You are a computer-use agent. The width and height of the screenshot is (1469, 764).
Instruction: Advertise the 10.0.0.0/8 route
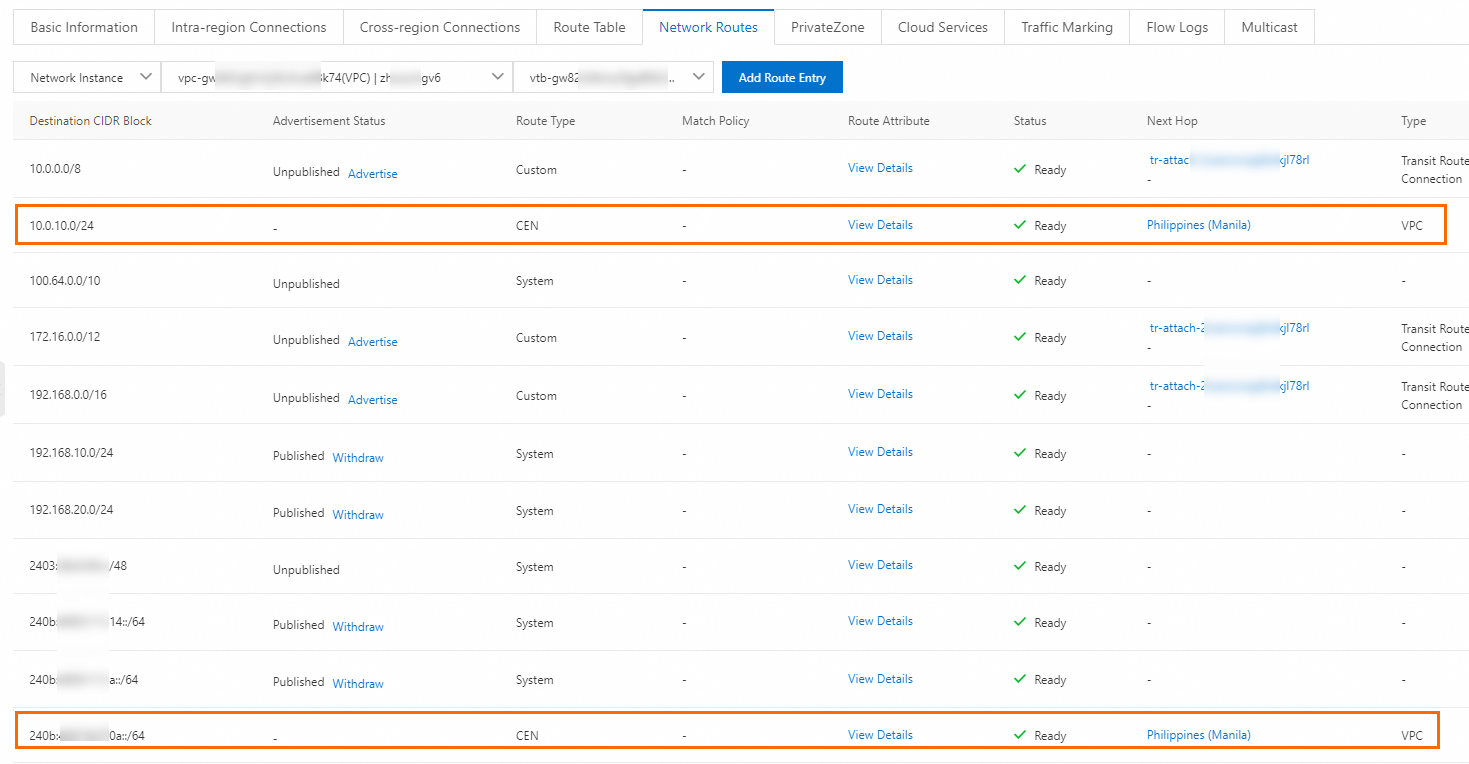pyautogui.click(x=373, y=174)
